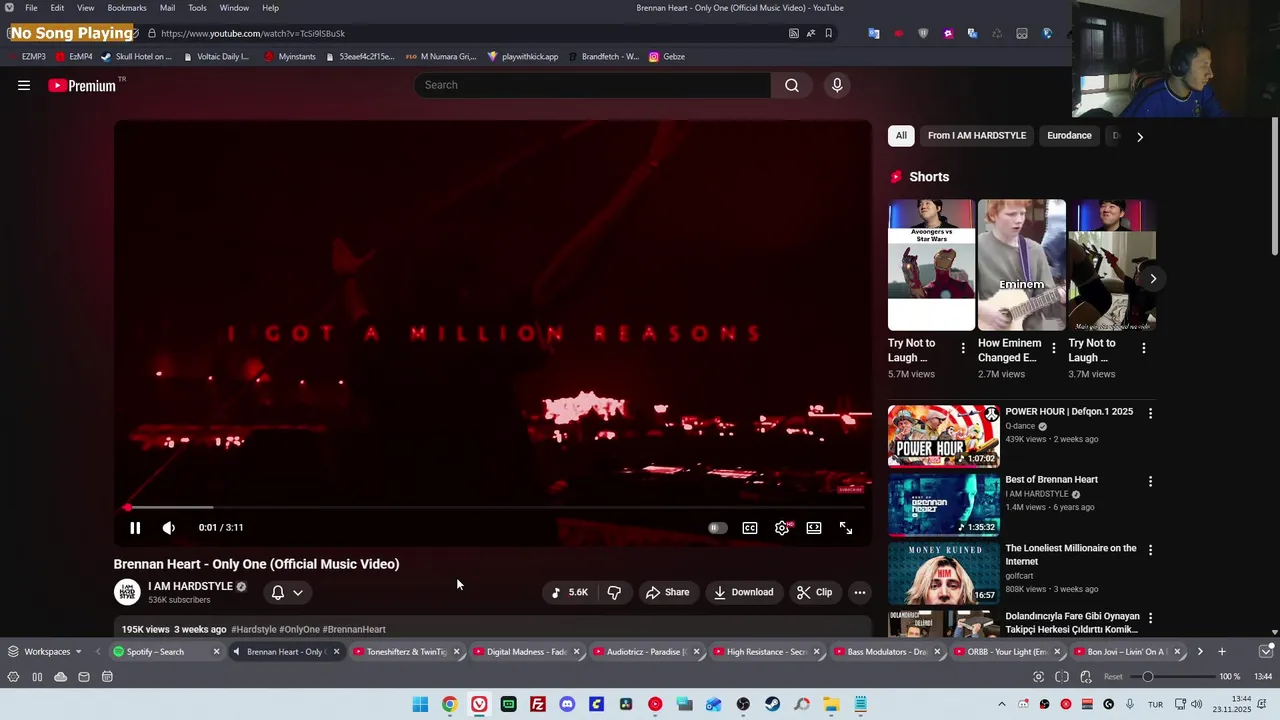Open FileZilla from the taskbar
The height and width of the screenshot is (720, 1280).
click(x=538, y=705)
